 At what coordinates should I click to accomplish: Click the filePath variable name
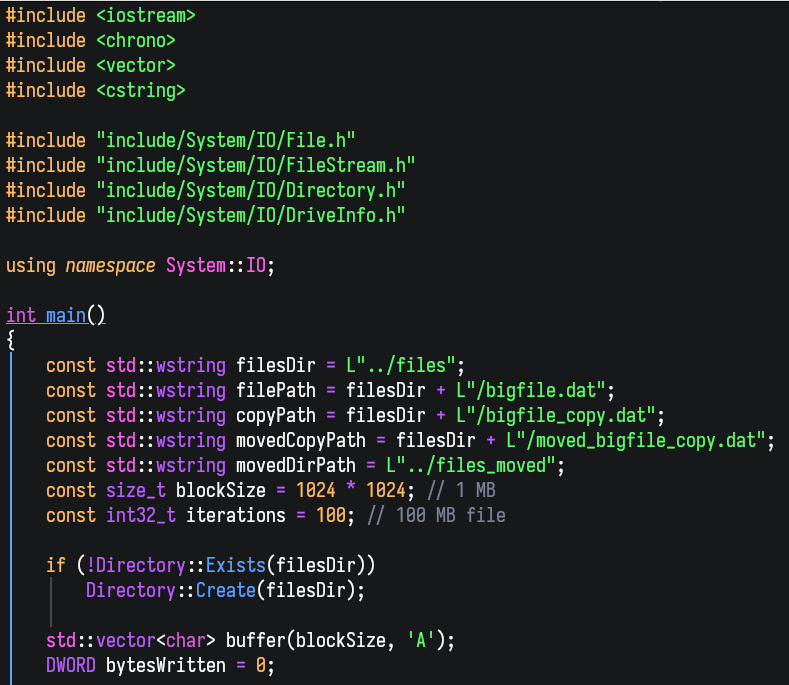(275, 391)
